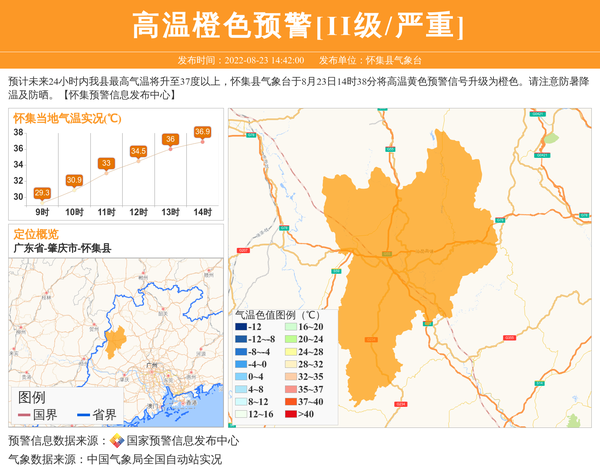600x471 pixels.
Task: Click the 广东省-肇庆市-怀集县 location label
Action: (62, 248)
